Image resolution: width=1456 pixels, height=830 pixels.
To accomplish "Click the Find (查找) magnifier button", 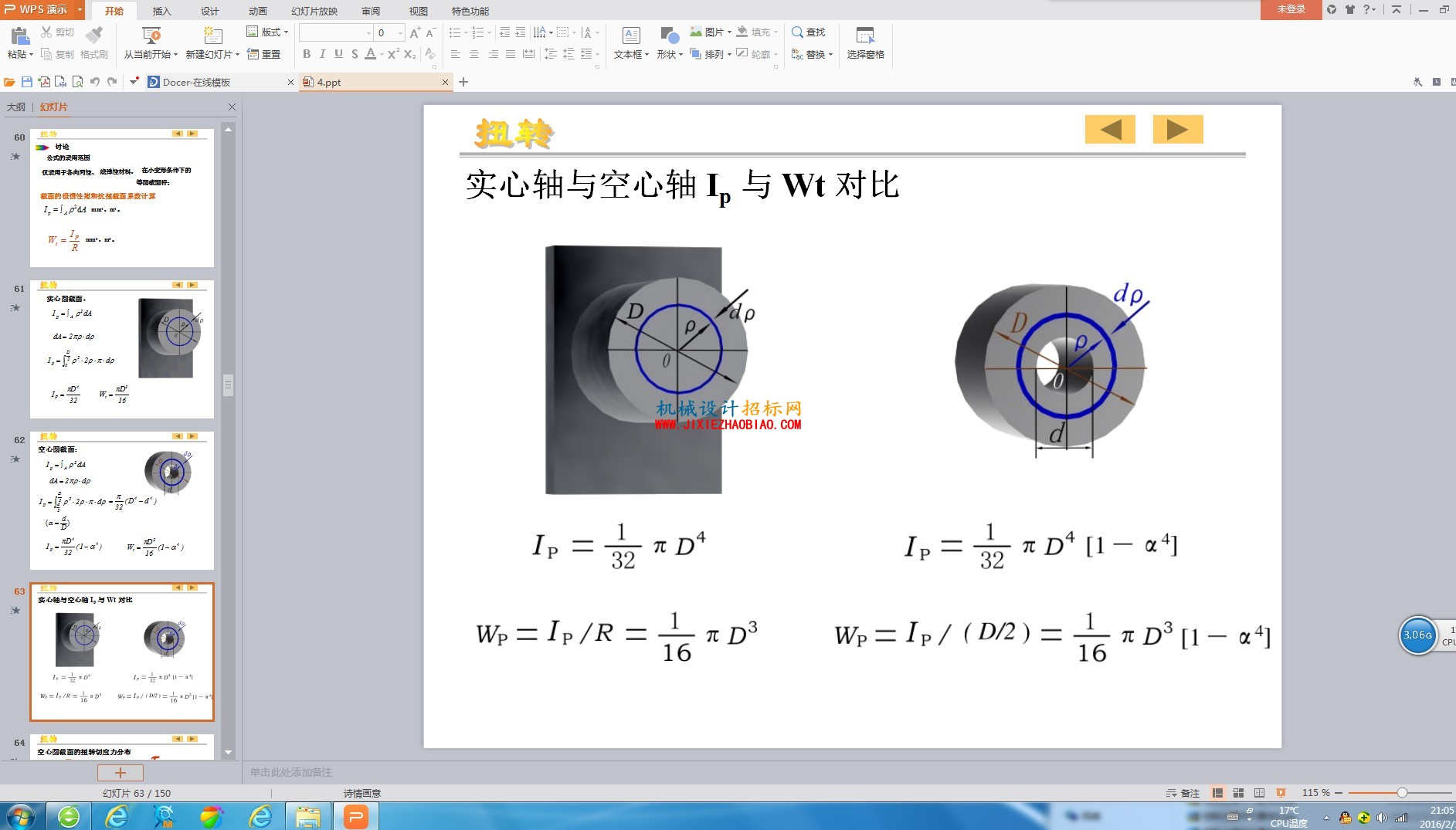I will click(x=809, y=32).
